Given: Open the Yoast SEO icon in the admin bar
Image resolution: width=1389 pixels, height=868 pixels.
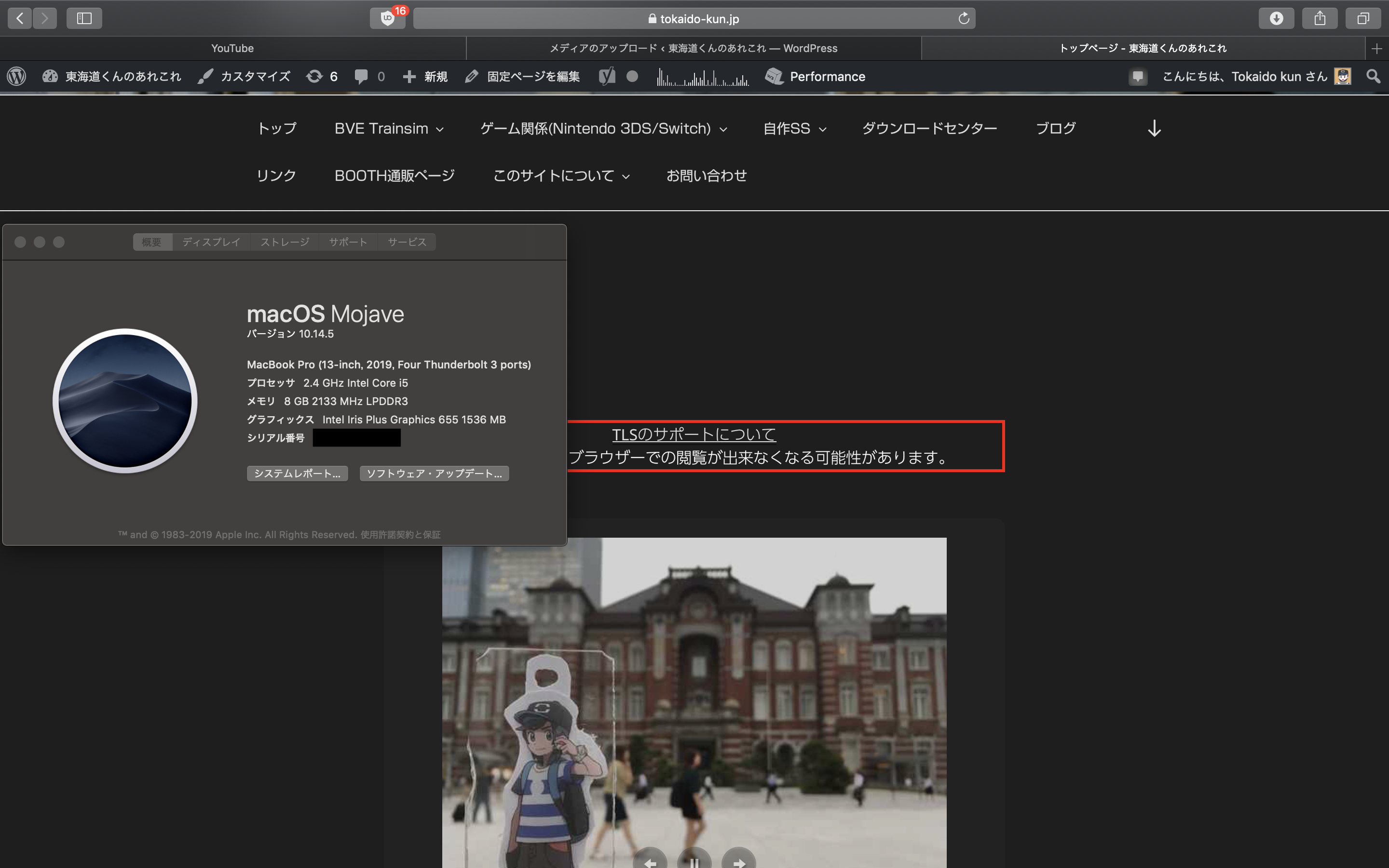Looking at the screenshot, I should coord(607,76).
